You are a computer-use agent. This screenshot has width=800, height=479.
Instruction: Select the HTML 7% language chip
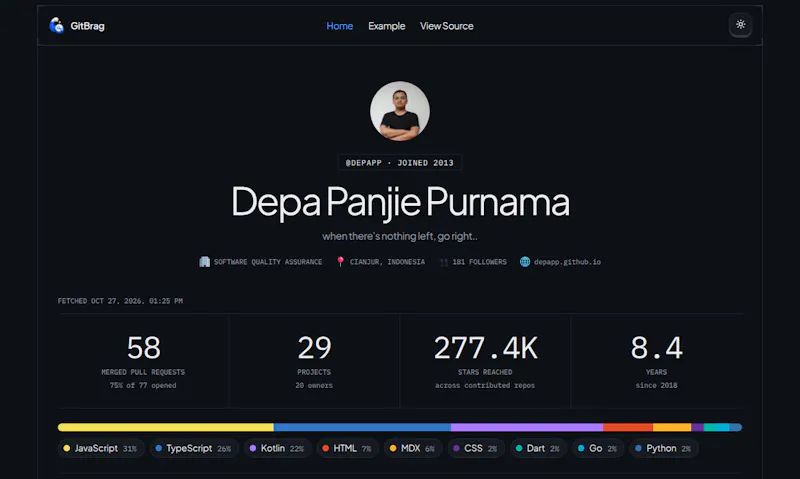[347, 448]
